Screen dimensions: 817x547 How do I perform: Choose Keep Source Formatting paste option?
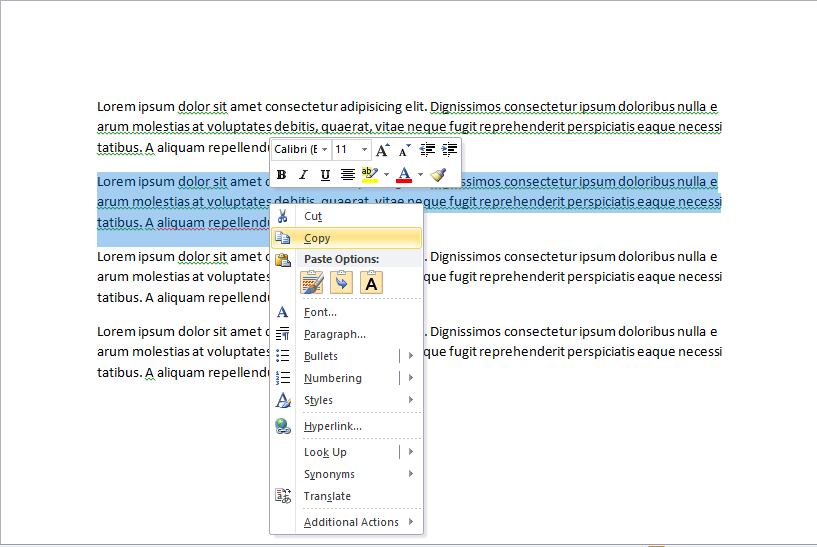click(x=312, y=282)
